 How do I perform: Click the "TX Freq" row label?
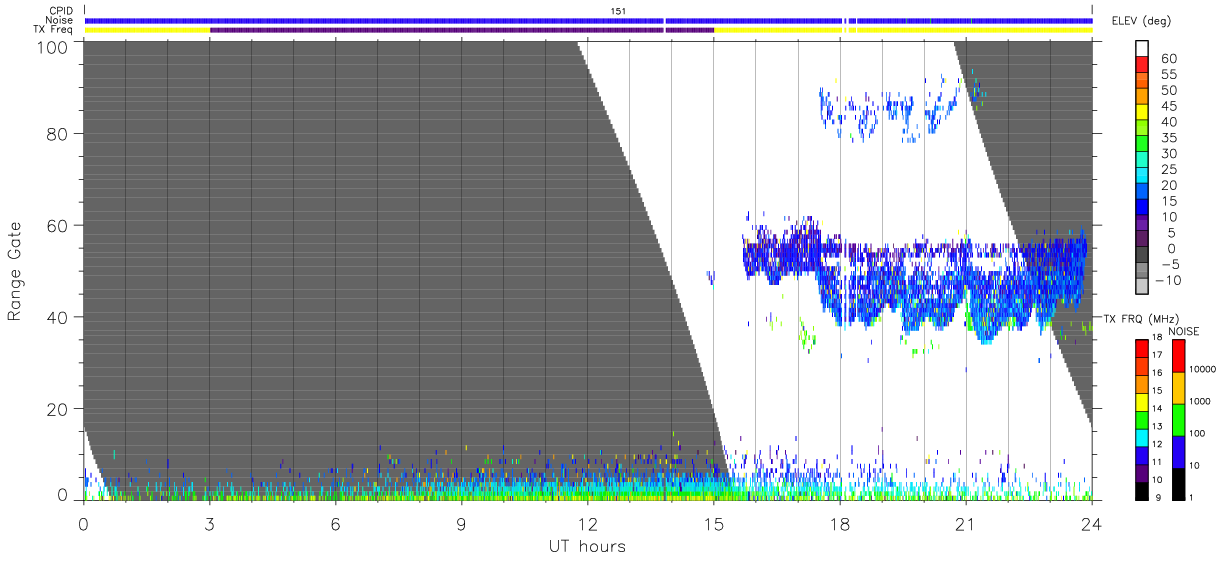[54, 30]
